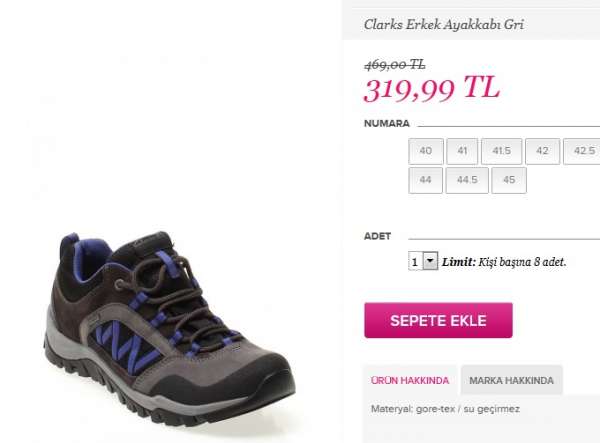Image resolution: width=600 pixels, height=443 pixels.
Task: Open the Adet quantity dropdown arrow
Action: pos(430,261)
